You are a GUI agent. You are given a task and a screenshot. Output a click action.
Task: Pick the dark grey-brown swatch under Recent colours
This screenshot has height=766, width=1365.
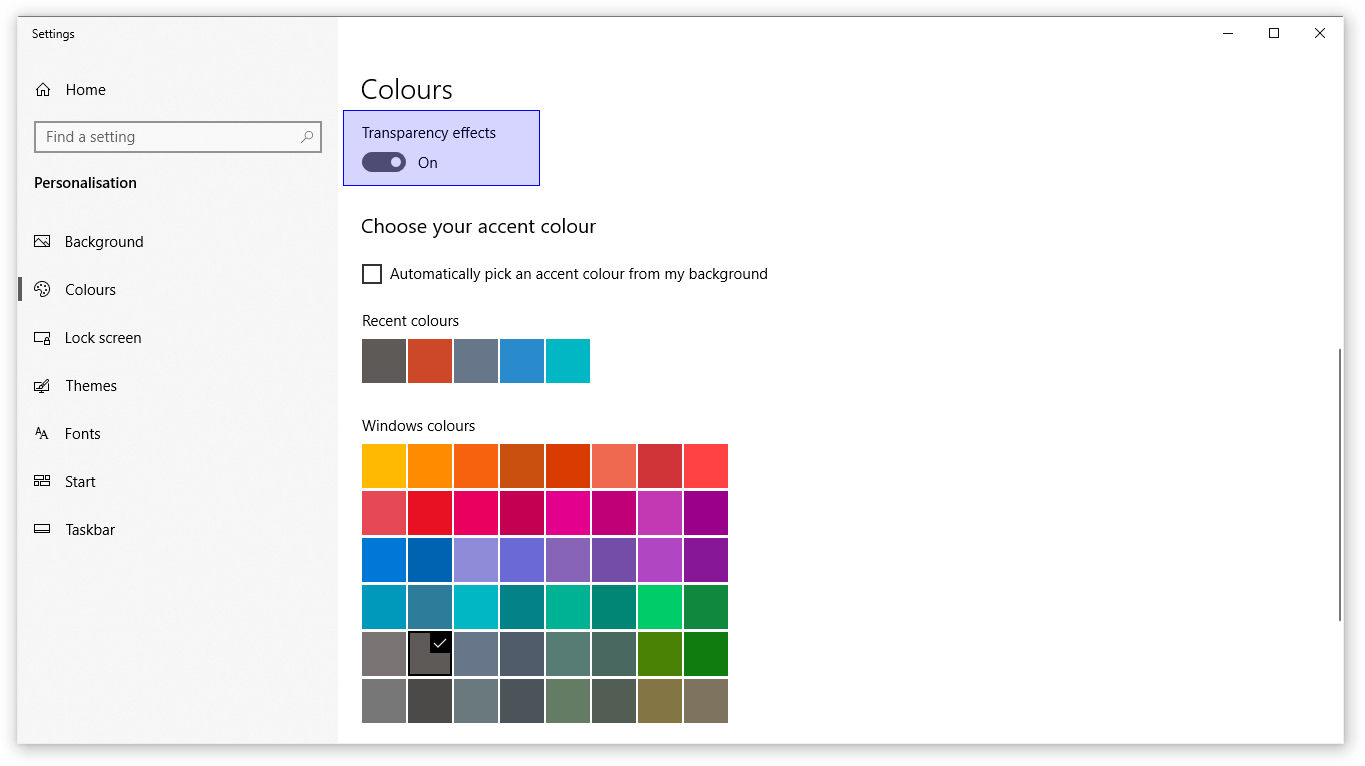[x=384, y=361]
